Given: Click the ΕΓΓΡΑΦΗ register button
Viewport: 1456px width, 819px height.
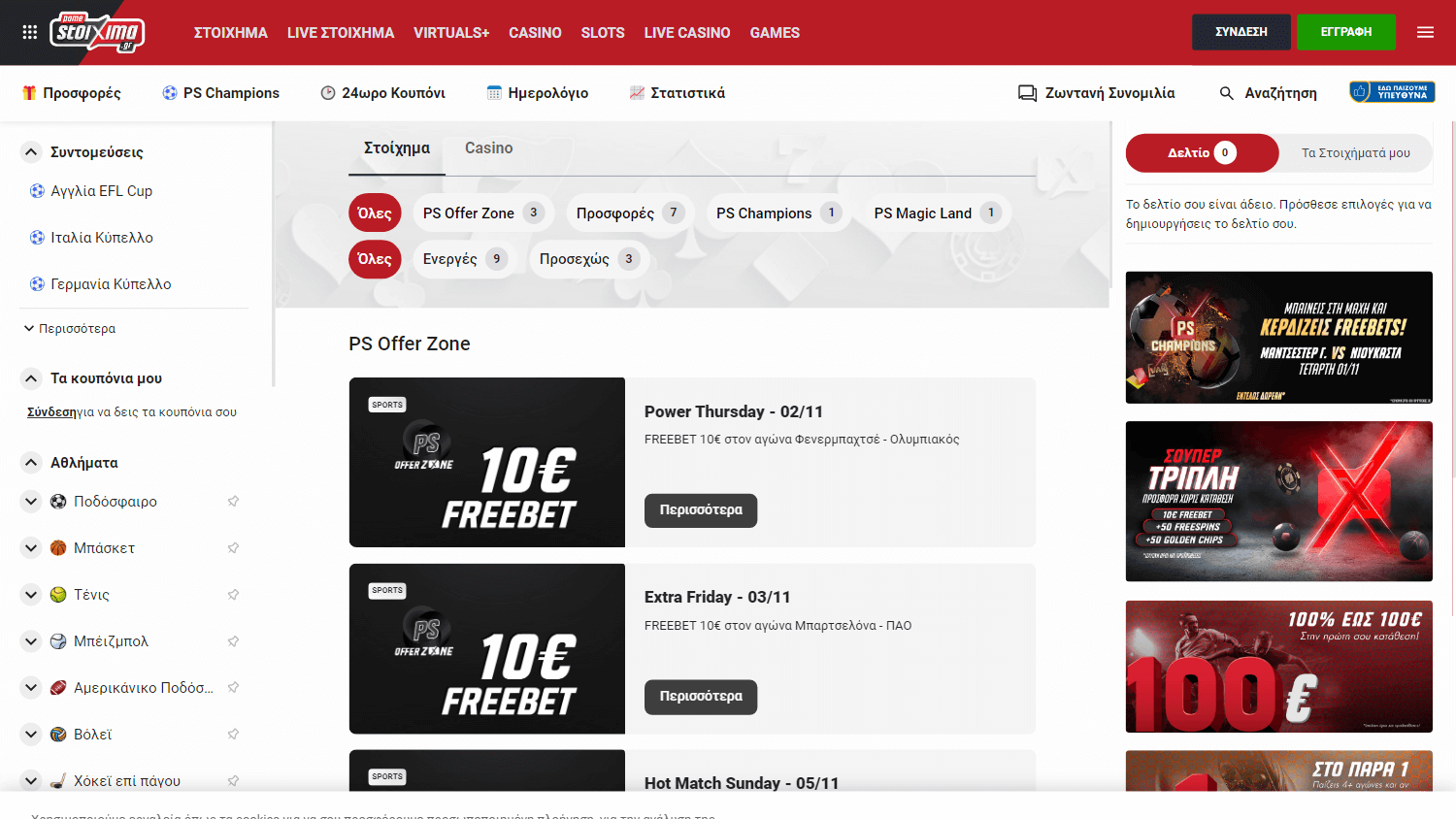Looking at the screenshot, I should pos(1346,32).
